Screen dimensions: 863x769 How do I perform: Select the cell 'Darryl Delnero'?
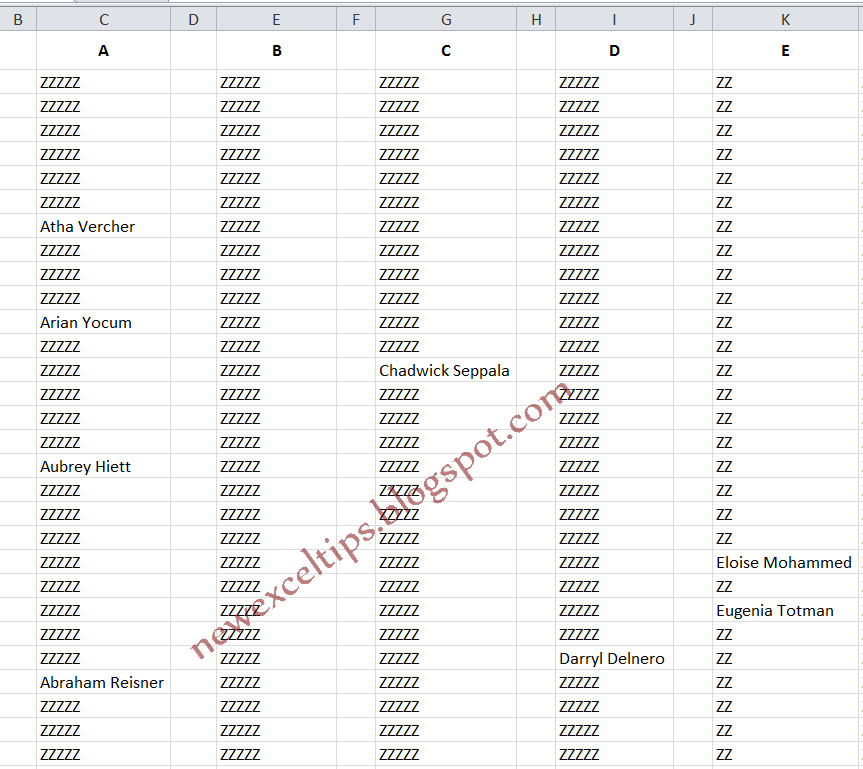[614, 658]
